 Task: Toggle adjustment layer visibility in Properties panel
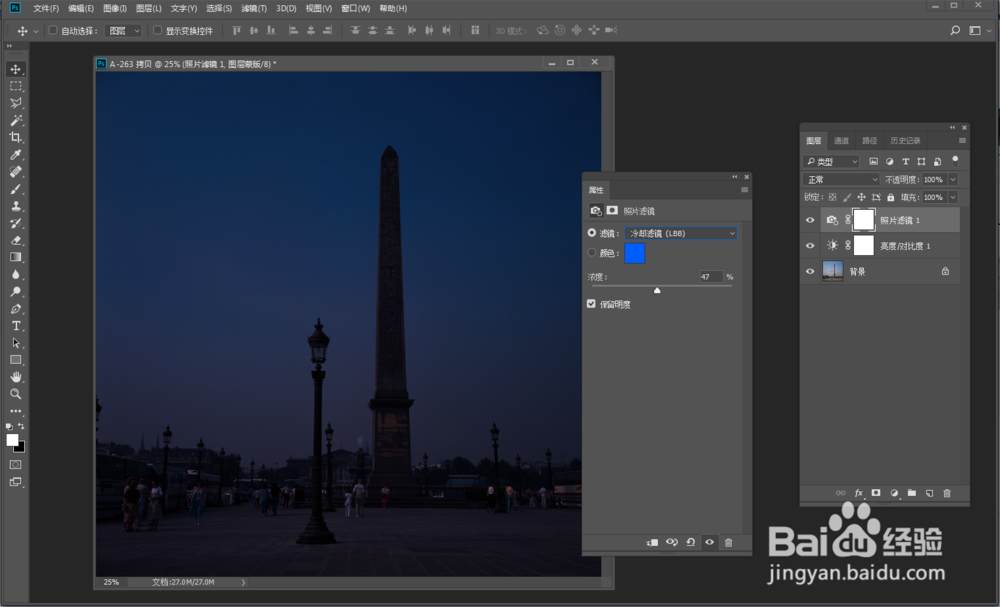pyautogui.click(x=709, y=542)
